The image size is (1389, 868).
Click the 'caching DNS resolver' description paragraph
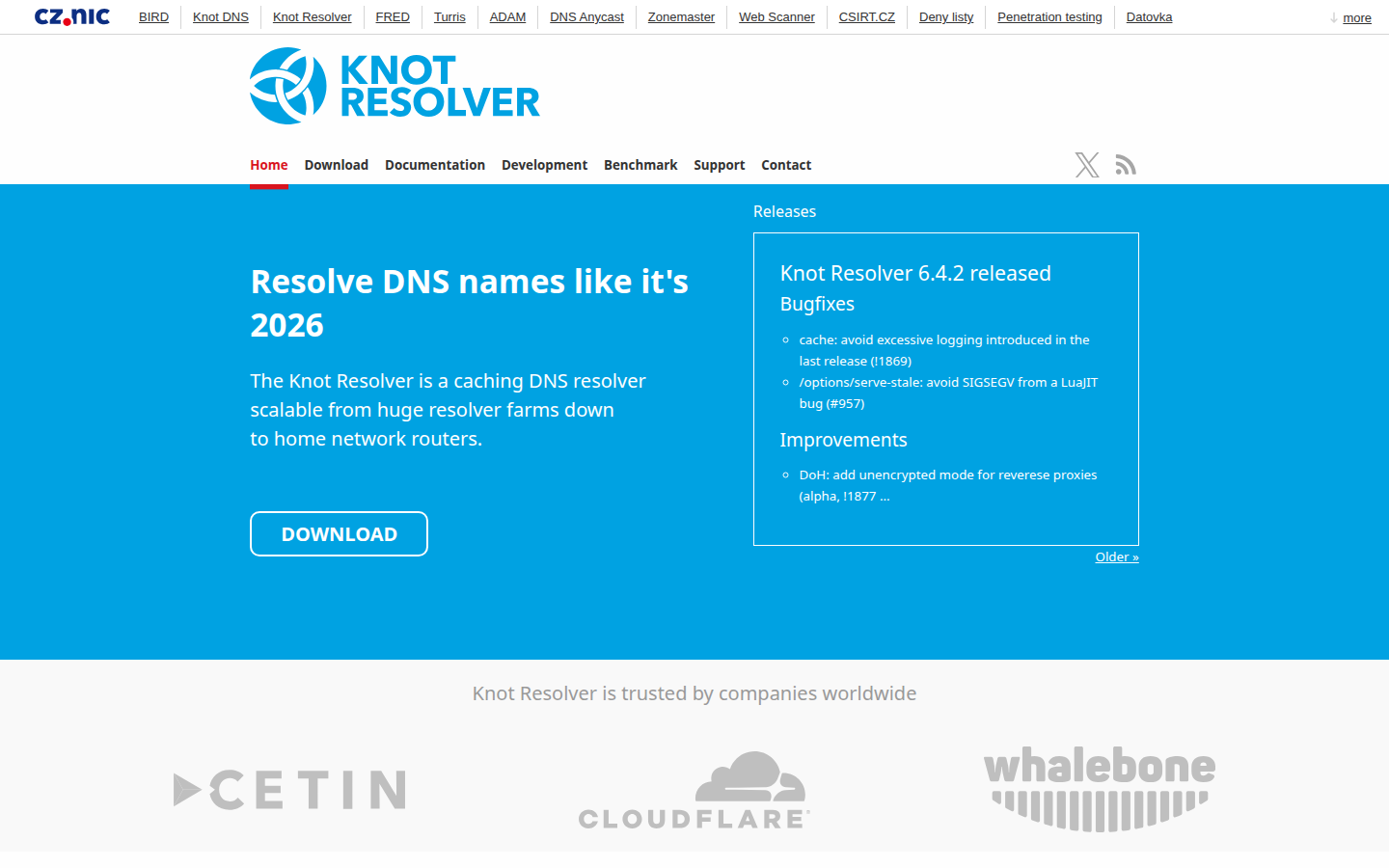click(448, 410)
